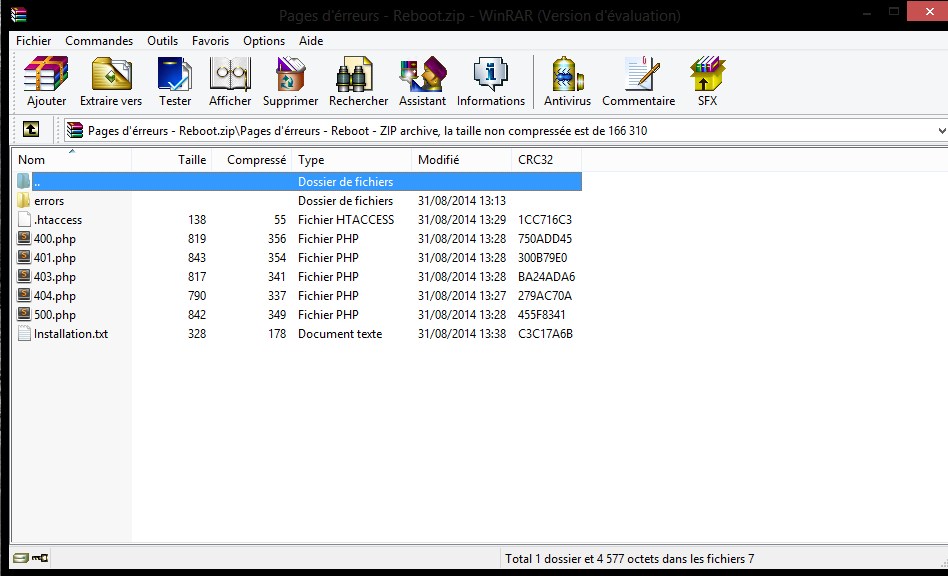Click the date 31/08/2014 13:13
The height and width of the screenshot is (576, 948).
462,201
